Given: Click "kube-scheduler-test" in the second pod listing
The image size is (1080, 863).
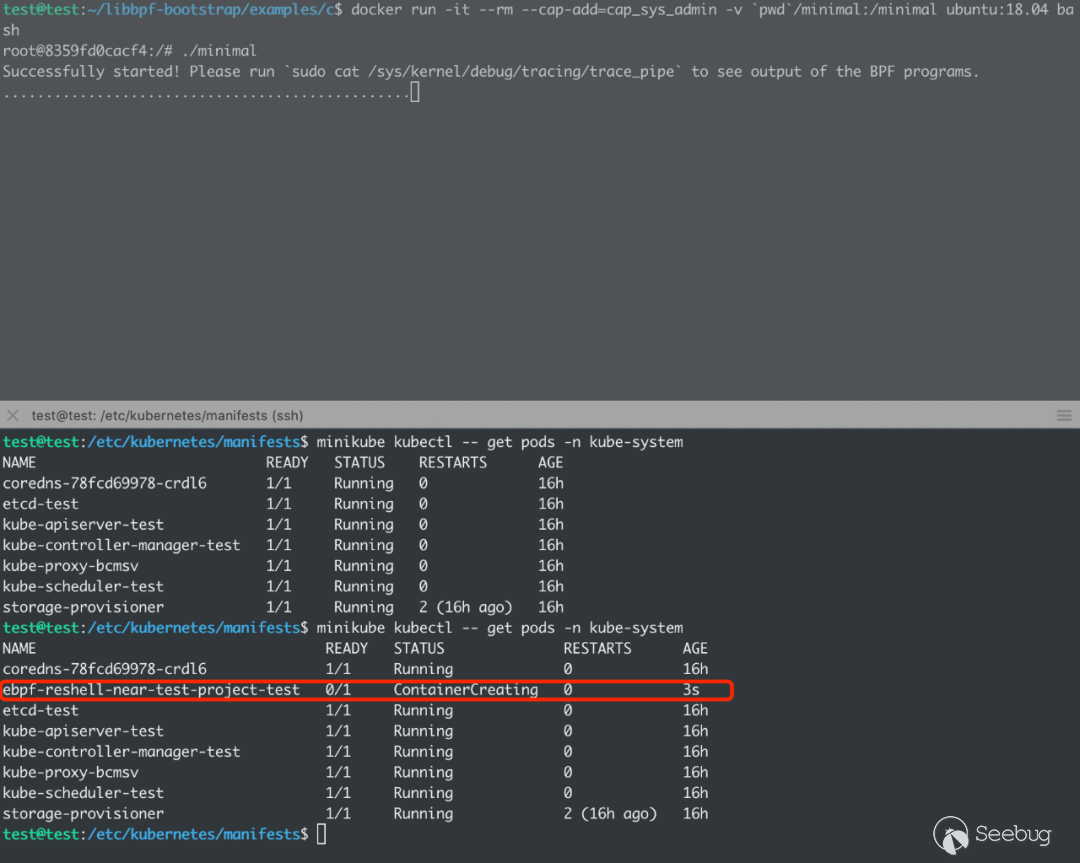Looking at the screenshot, I should (x=83, y=793).
